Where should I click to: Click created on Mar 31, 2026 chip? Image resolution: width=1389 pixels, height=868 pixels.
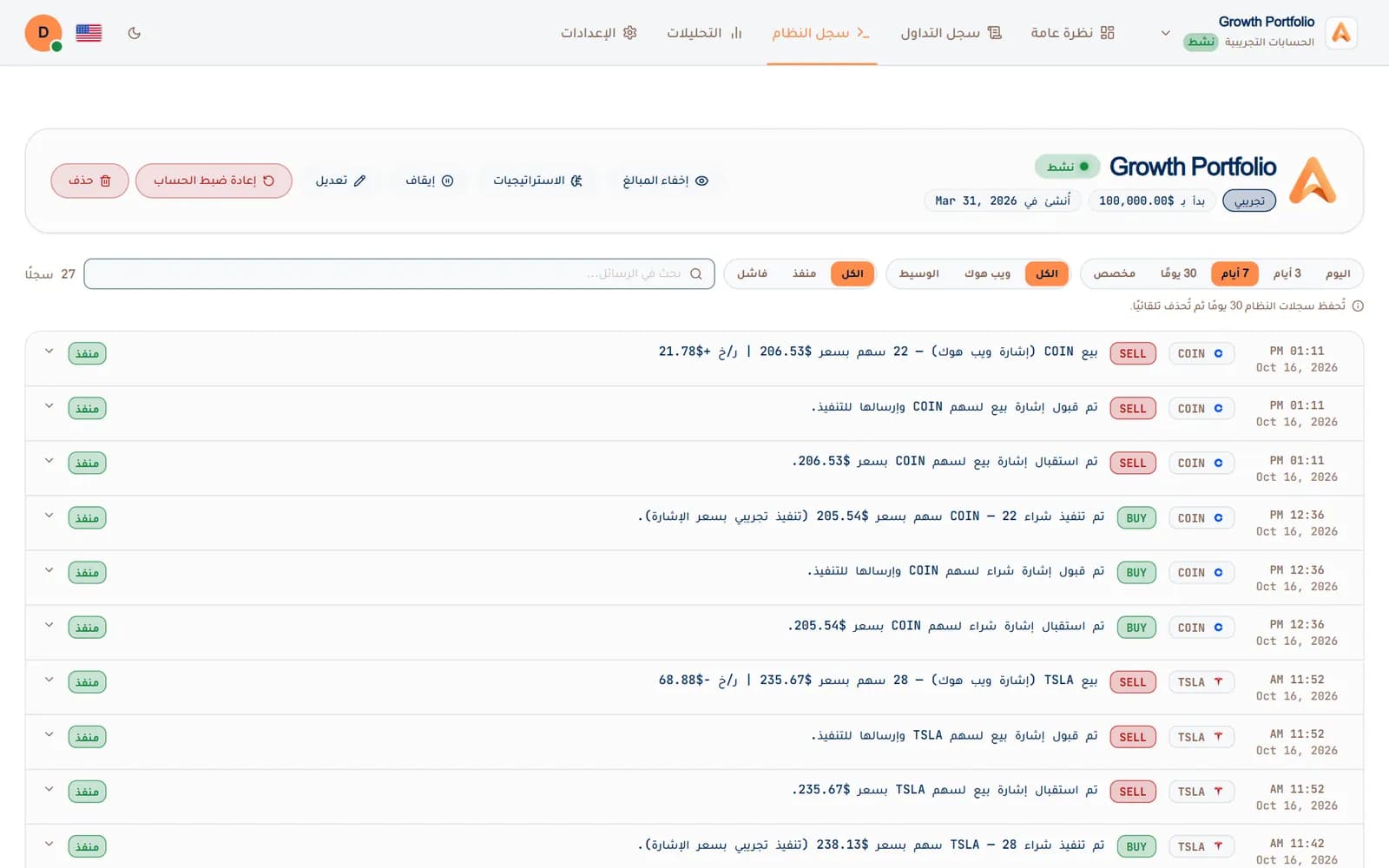pos(1003,201)
